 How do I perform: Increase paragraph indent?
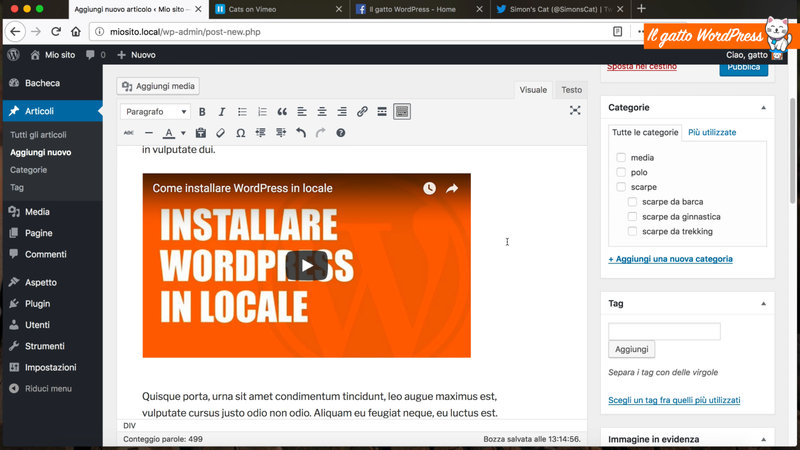tap(281, 133)
